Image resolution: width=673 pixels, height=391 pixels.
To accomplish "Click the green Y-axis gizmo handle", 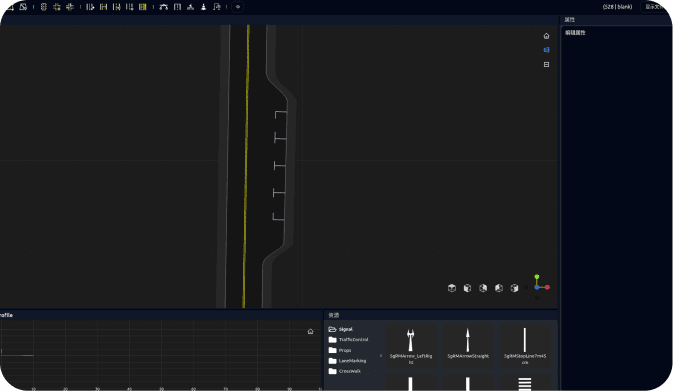I will pyautogui.click(x=537, y=277).
